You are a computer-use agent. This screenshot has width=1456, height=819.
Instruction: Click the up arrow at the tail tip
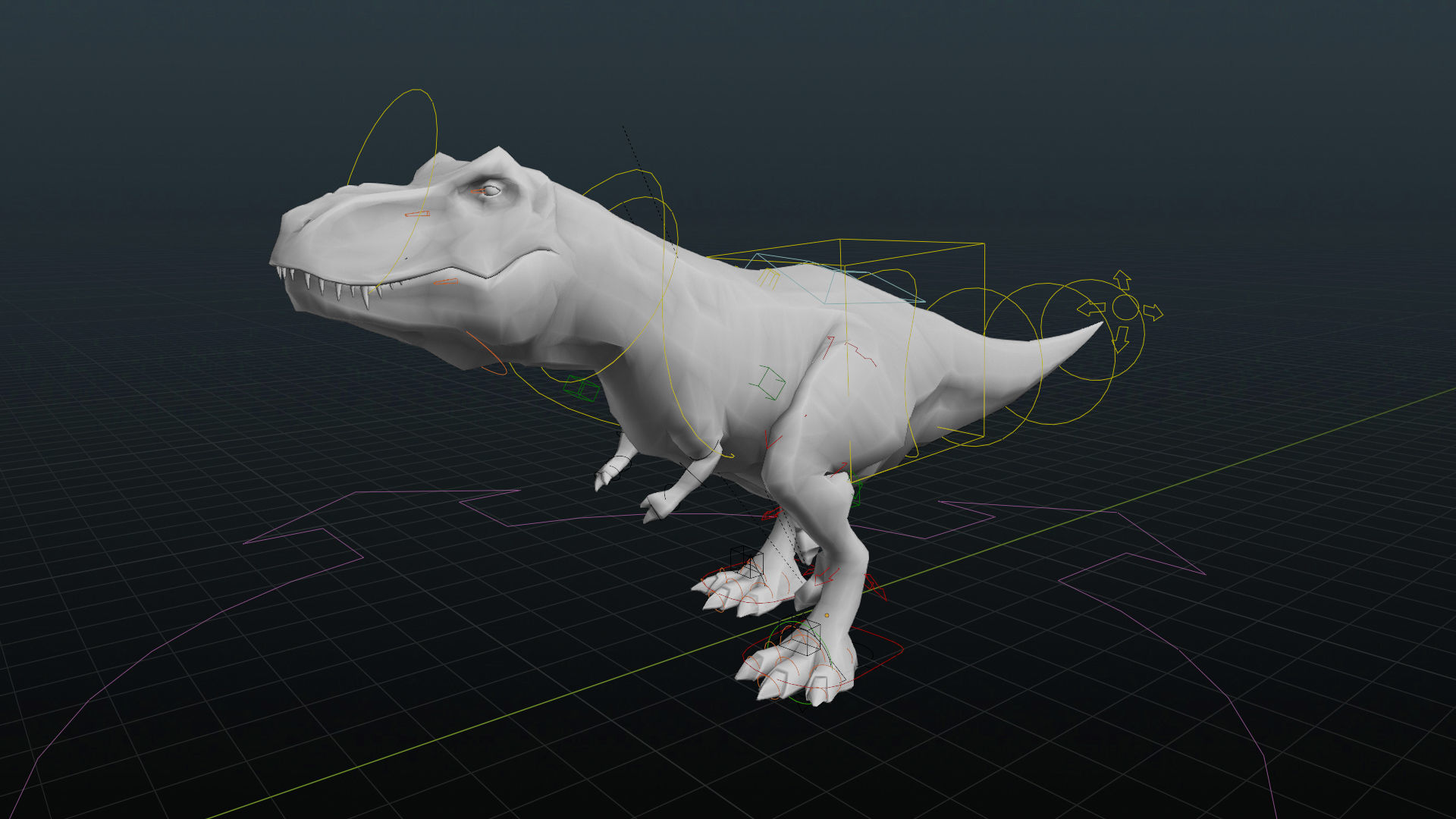1122,280
